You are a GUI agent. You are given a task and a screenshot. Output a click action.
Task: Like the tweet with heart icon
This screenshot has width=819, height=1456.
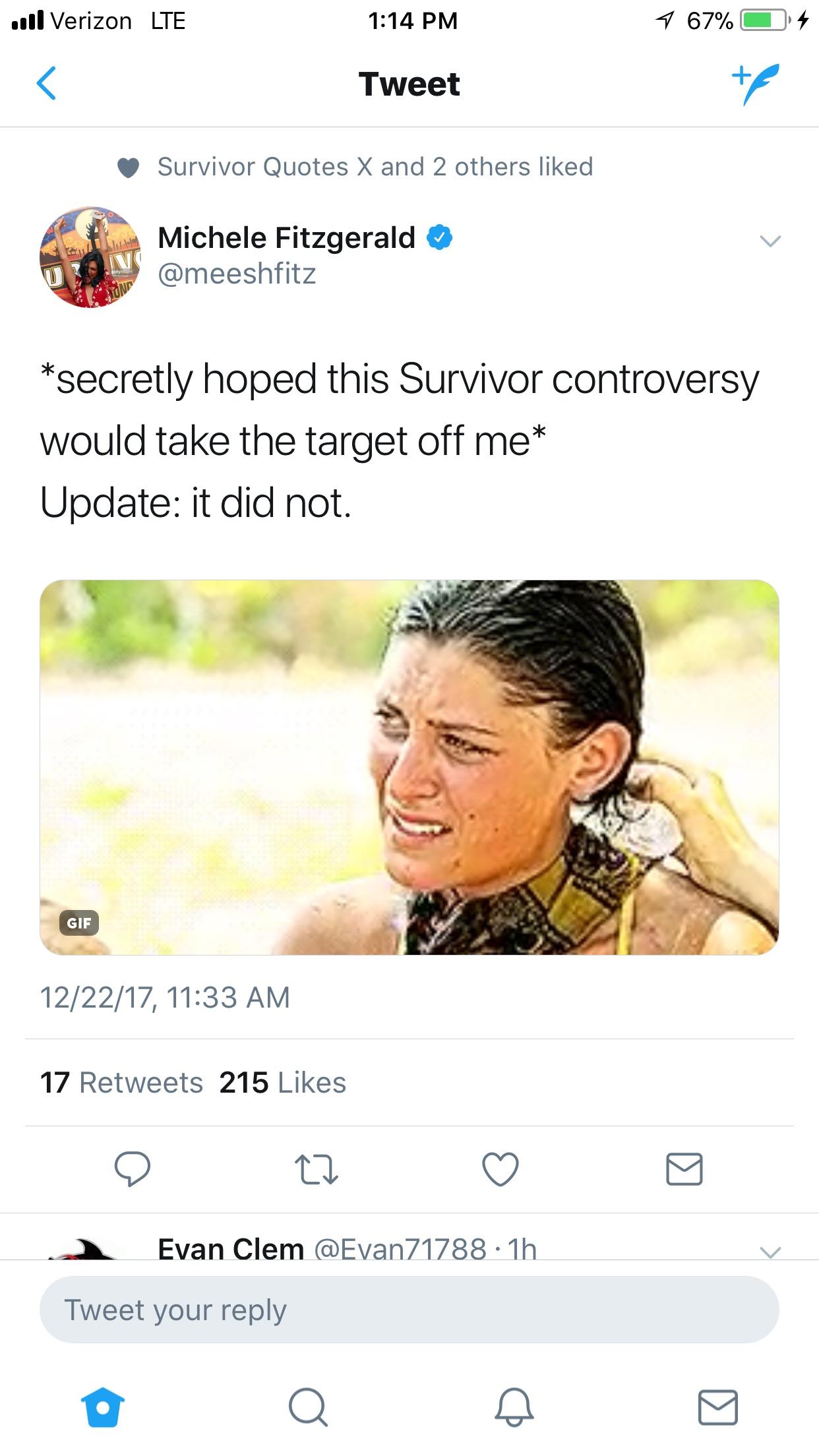pos(501,1169)
